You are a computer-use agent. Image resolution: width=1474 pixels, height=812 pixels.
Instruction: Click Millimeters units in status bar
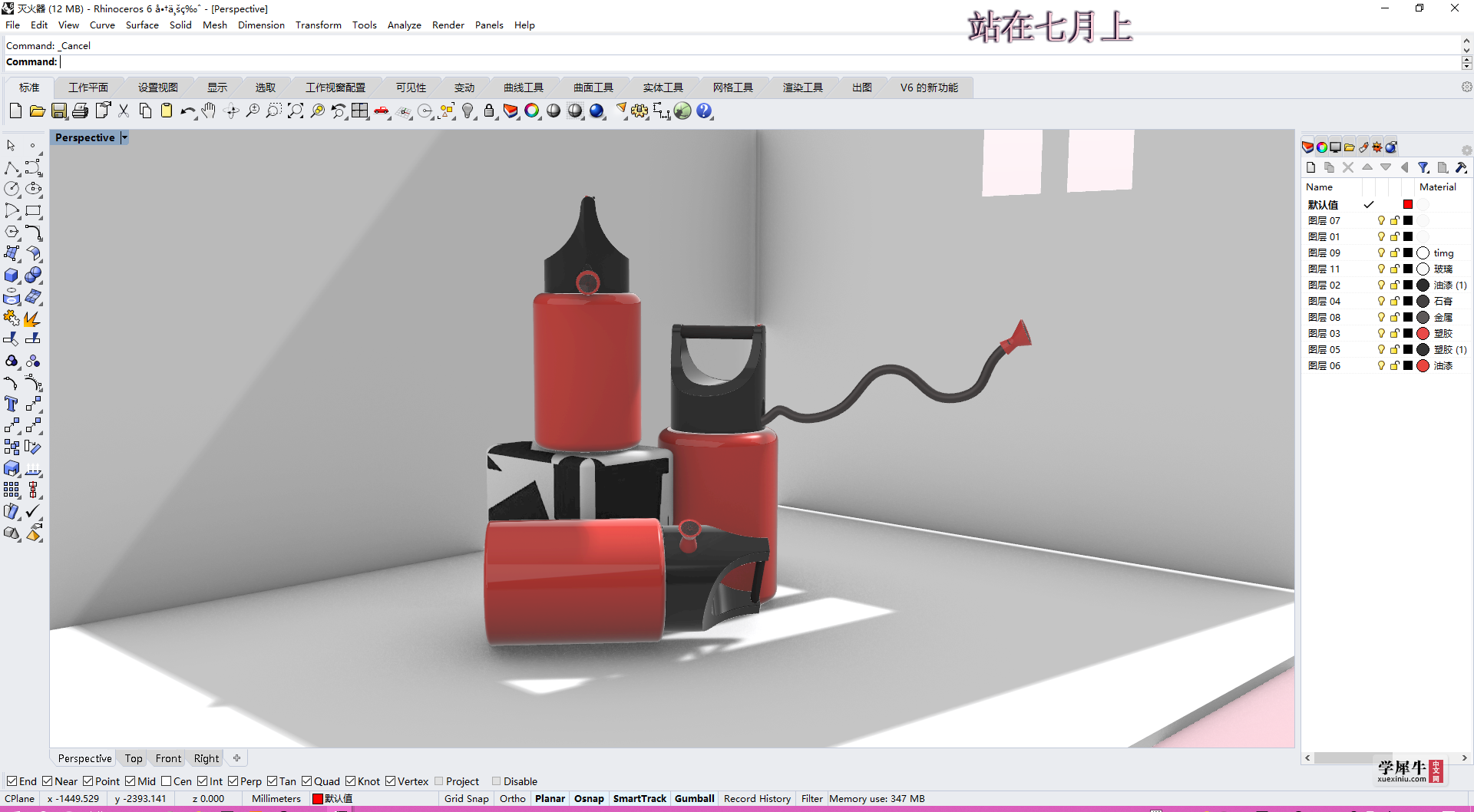point(276,799)
